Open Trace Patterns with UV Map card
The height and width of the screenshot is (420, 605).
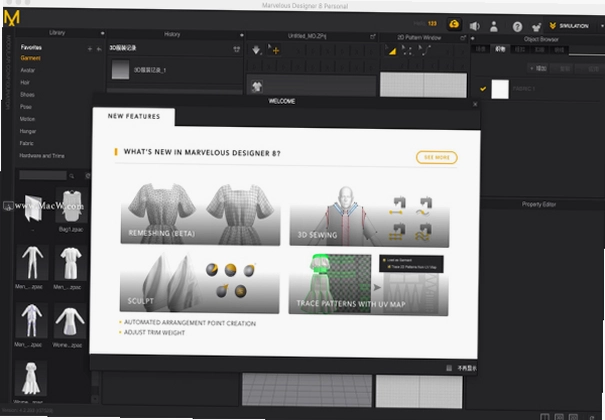(x=368, y=285)
